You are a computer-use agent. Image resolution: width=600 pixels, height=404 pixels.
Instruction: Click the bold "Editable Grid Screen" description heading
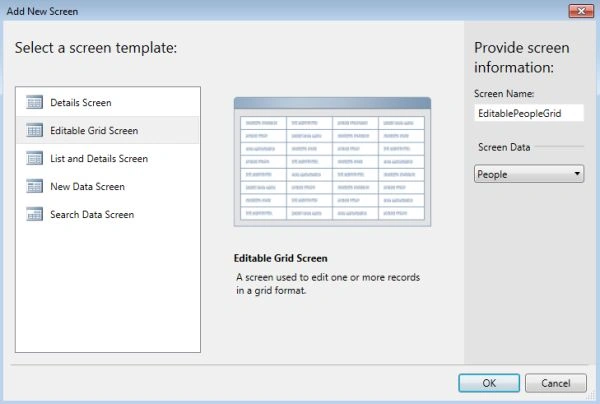pyautogui.click(x=280, y=258)
